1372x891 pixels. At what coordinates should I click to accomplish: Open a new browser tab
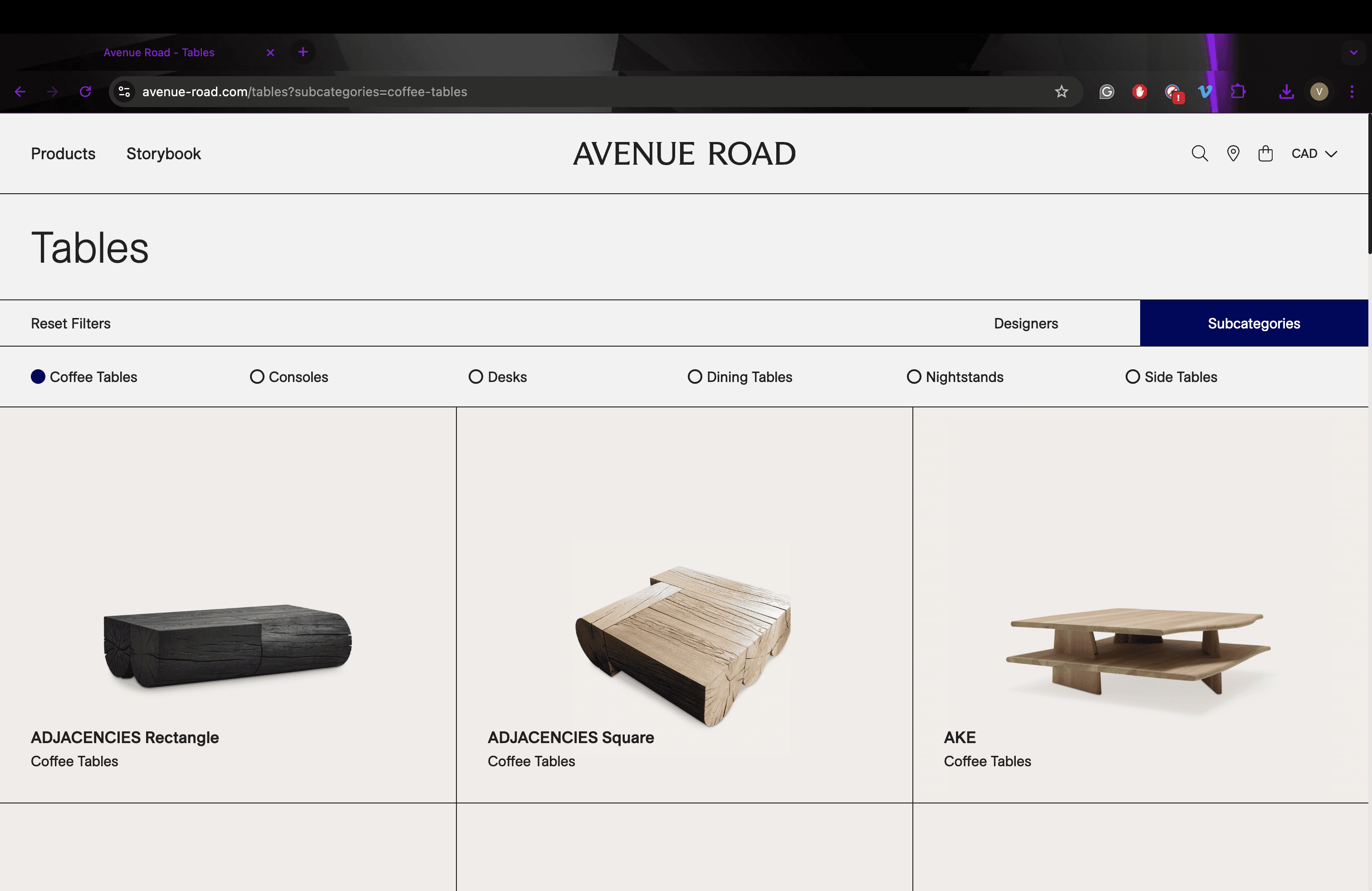303,52
